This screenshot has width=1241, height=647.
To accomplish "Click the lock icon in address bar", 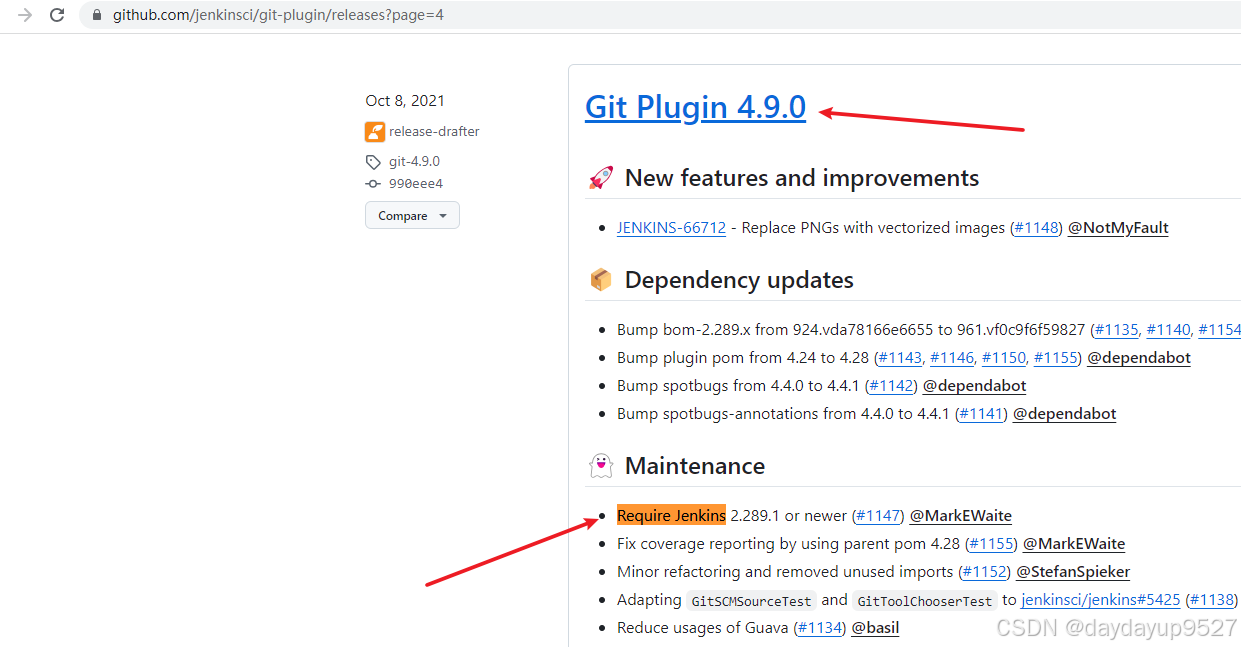I will (x=96, y=16).
